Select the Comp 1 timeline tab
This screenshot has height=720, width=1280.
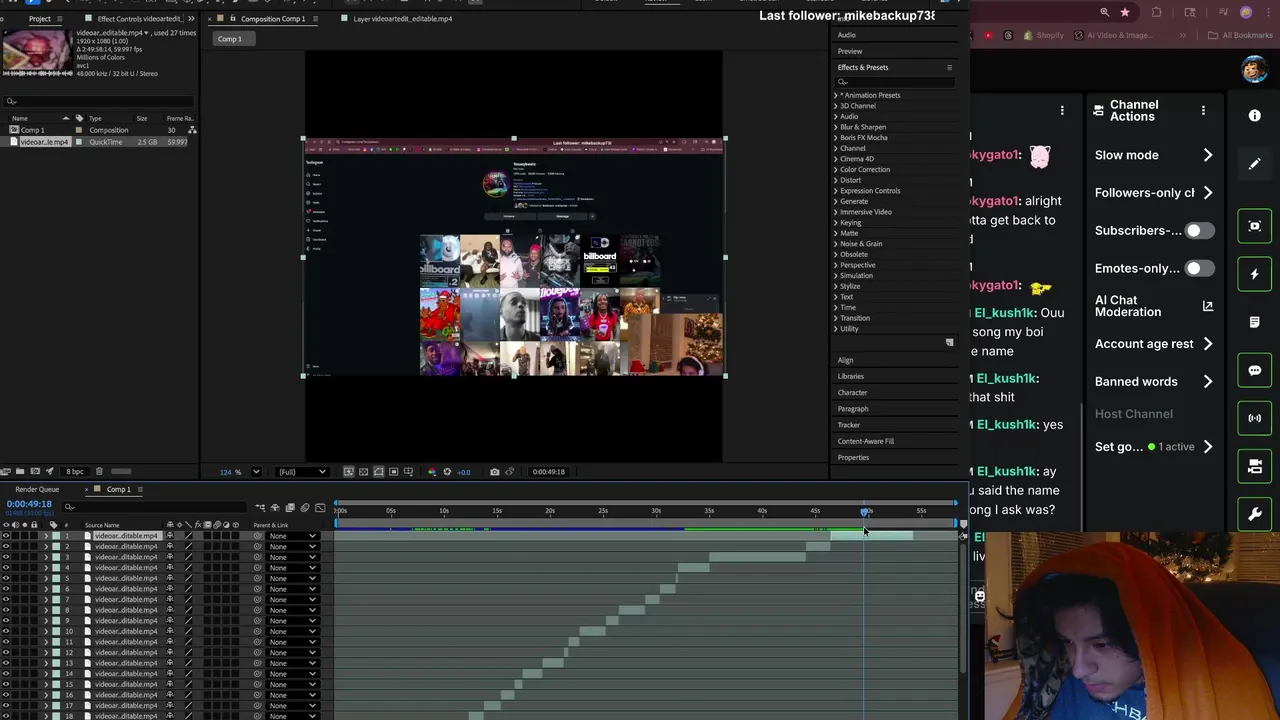coord(118,489)
